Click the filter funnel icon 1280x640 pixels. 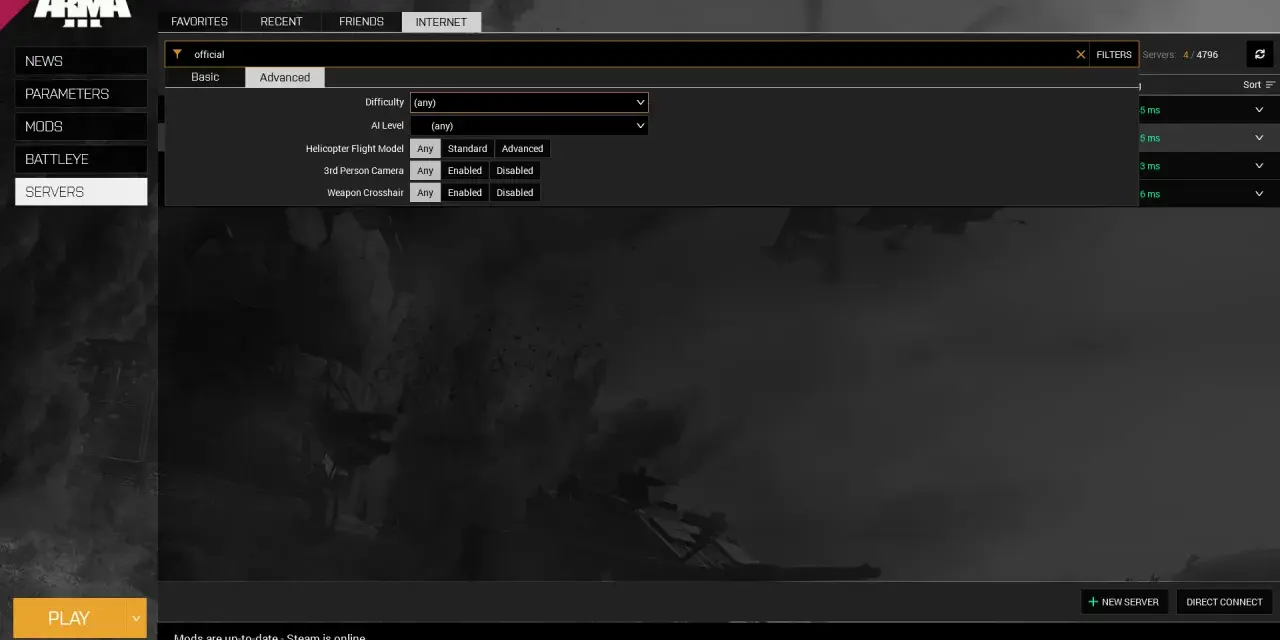pyautogui.click(x=177, y=54)
